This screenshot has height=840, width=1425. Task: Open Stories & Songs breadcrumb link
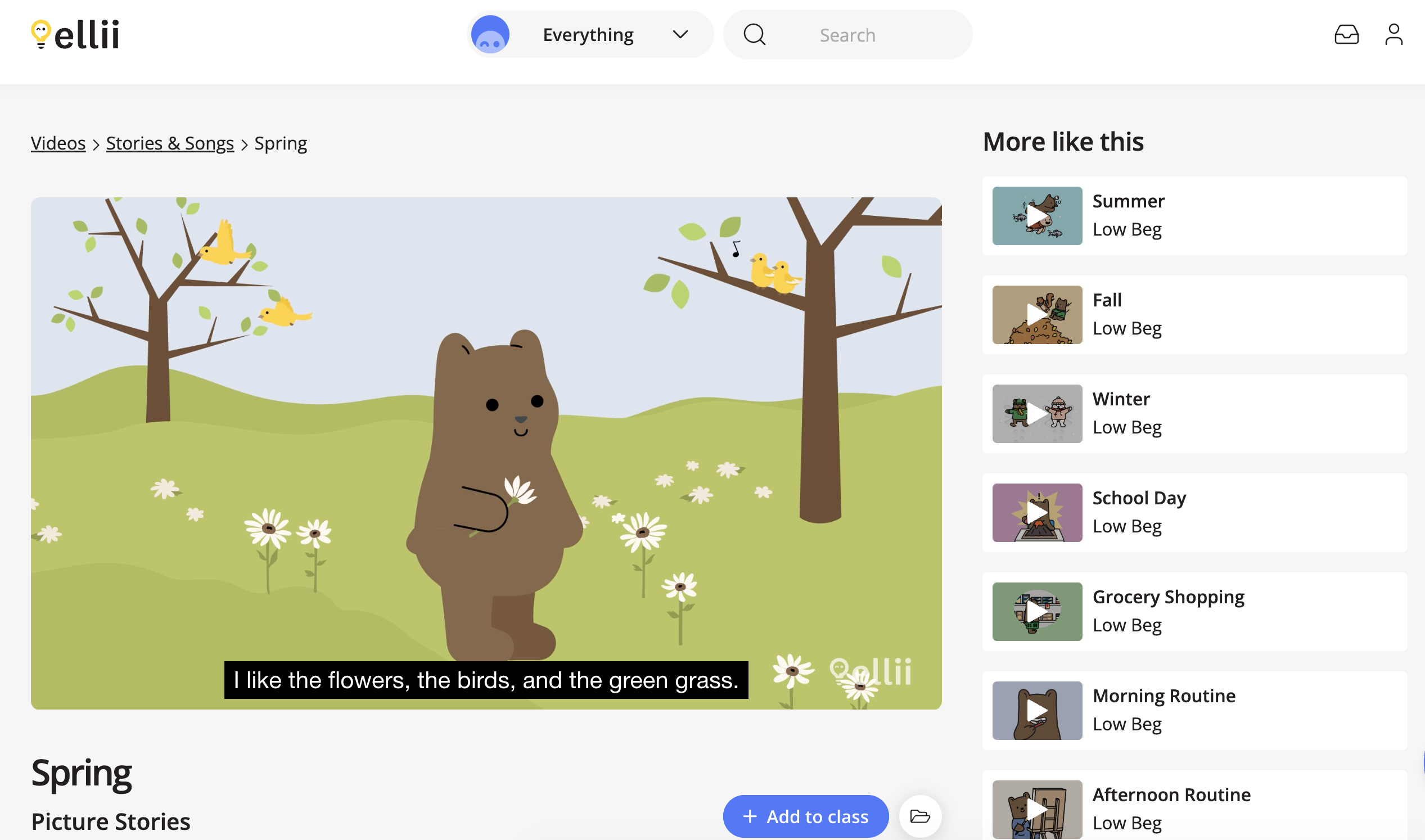170,143
